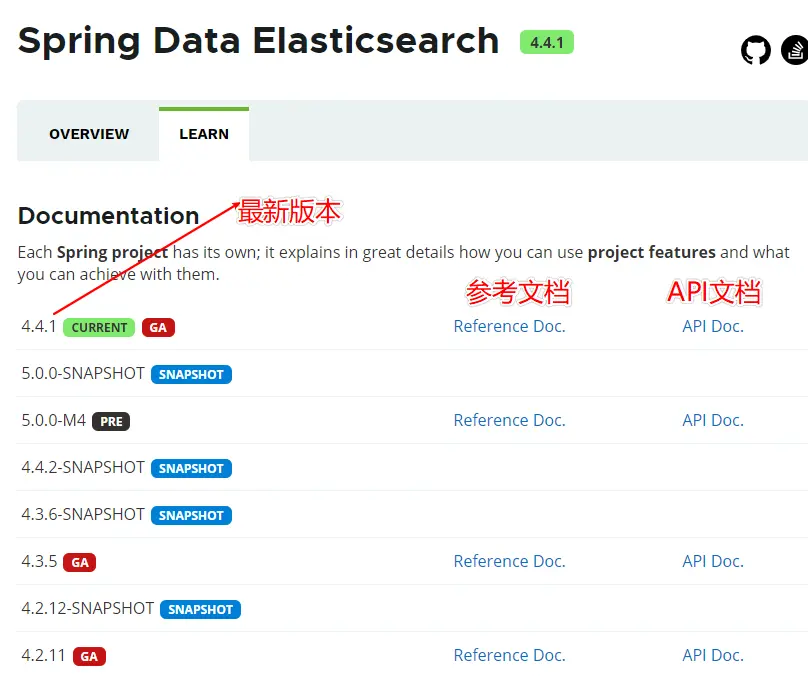Click the SNAPSHOT badge for 4.4.2-SNAPSHOT

pyautogui.click(x=191, y=468)
